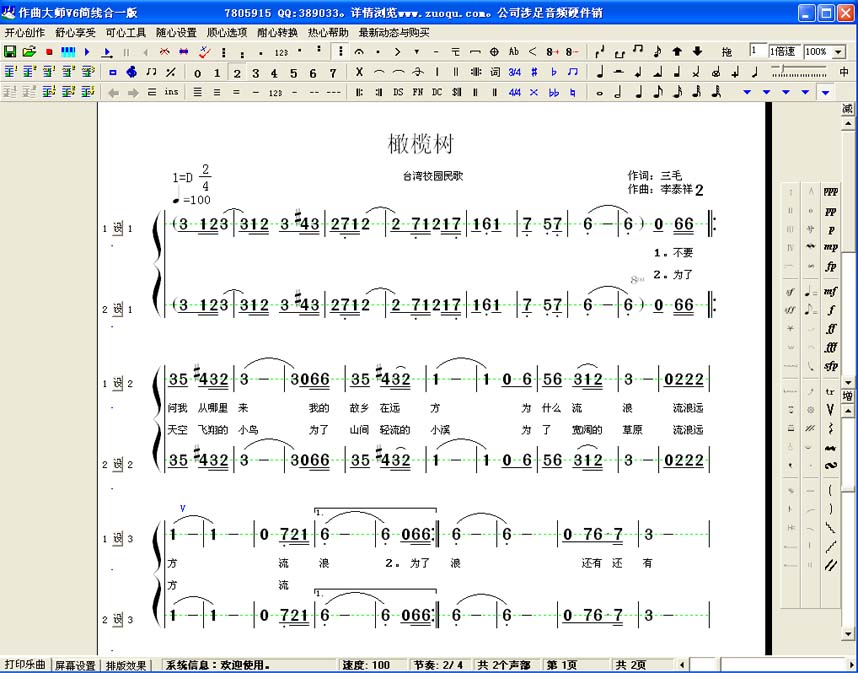858x673 pixels.
Task: Insert a 4/4 time signature
Action: click(x=514, y=92)
